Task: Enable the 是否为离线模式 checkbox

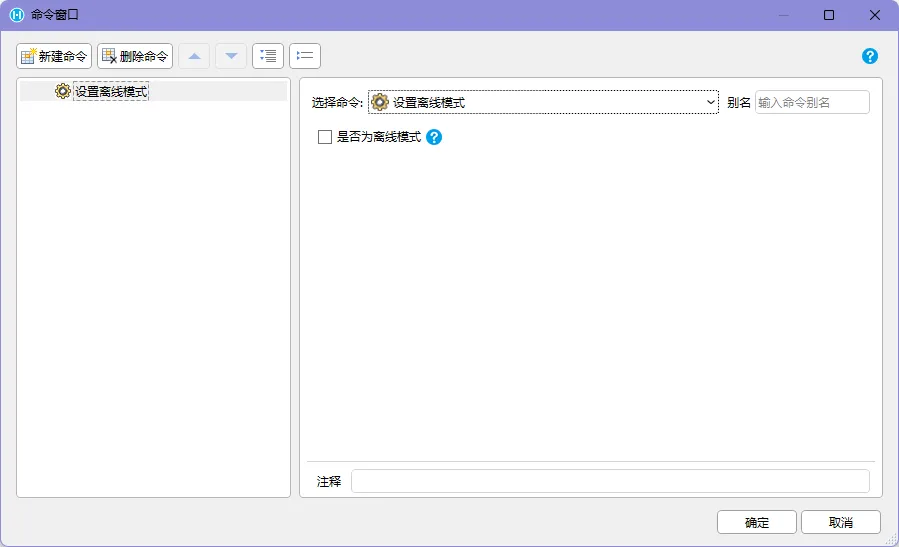Action: pyautogui.click(x=325, y=137)
